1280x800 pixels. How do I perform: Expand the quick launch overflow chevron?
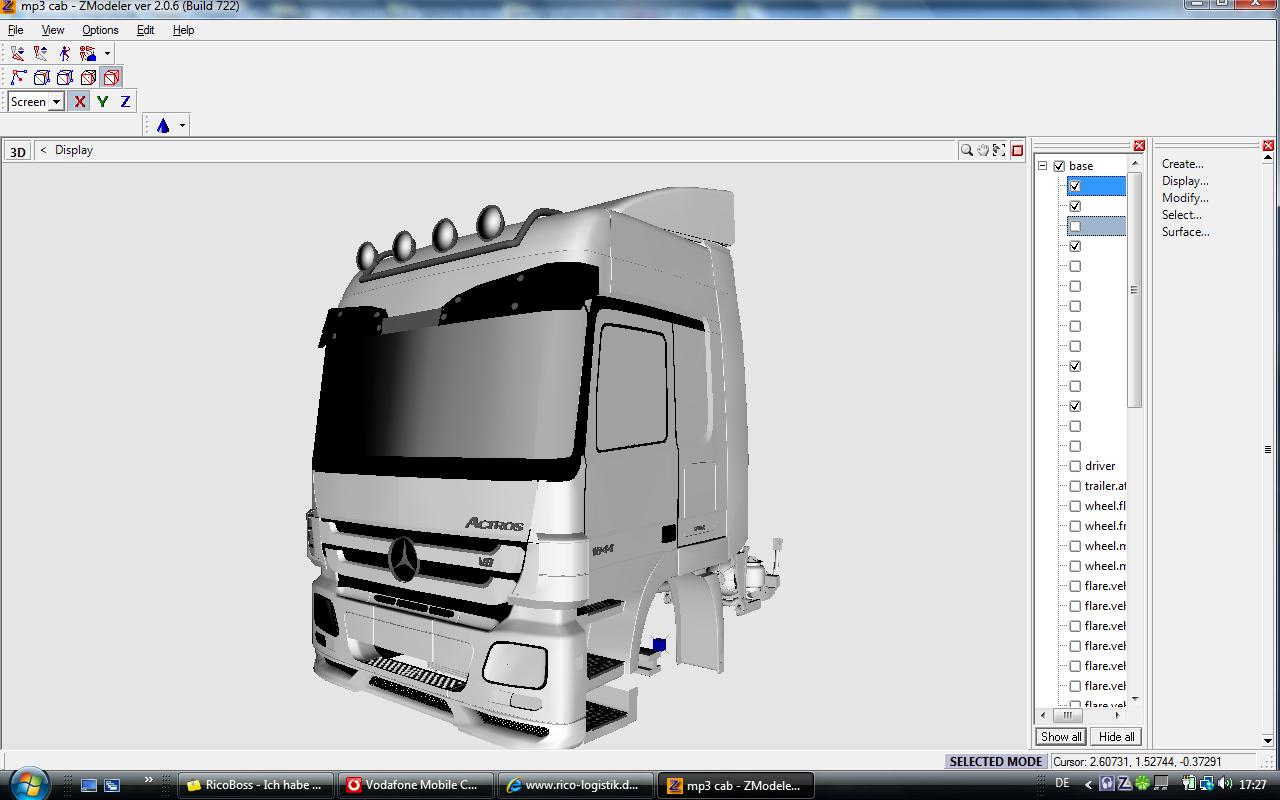click(x=149, y=780)
